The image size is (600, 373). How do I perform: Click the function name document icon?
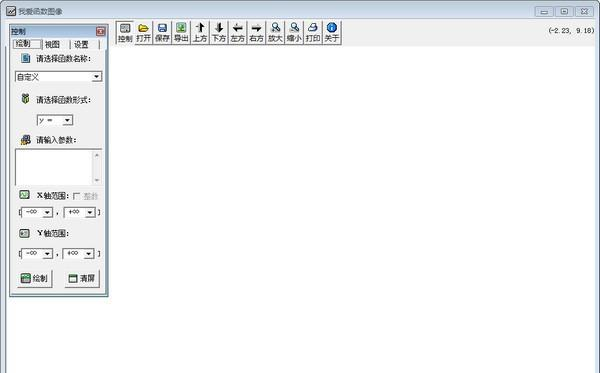[x=26, y=58]
